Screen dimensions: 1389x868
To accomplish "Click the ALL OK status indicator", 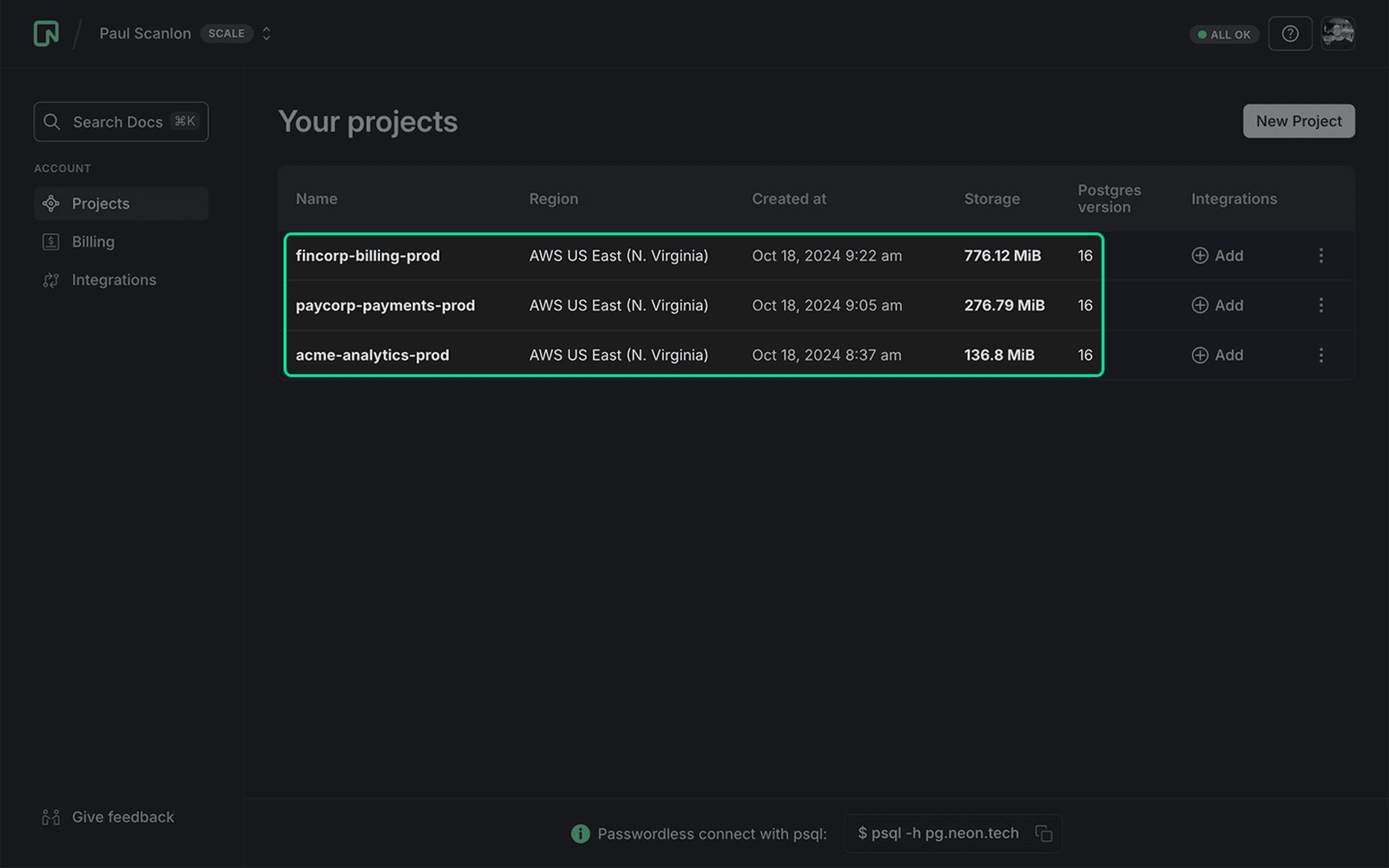I will [1223, 33].
